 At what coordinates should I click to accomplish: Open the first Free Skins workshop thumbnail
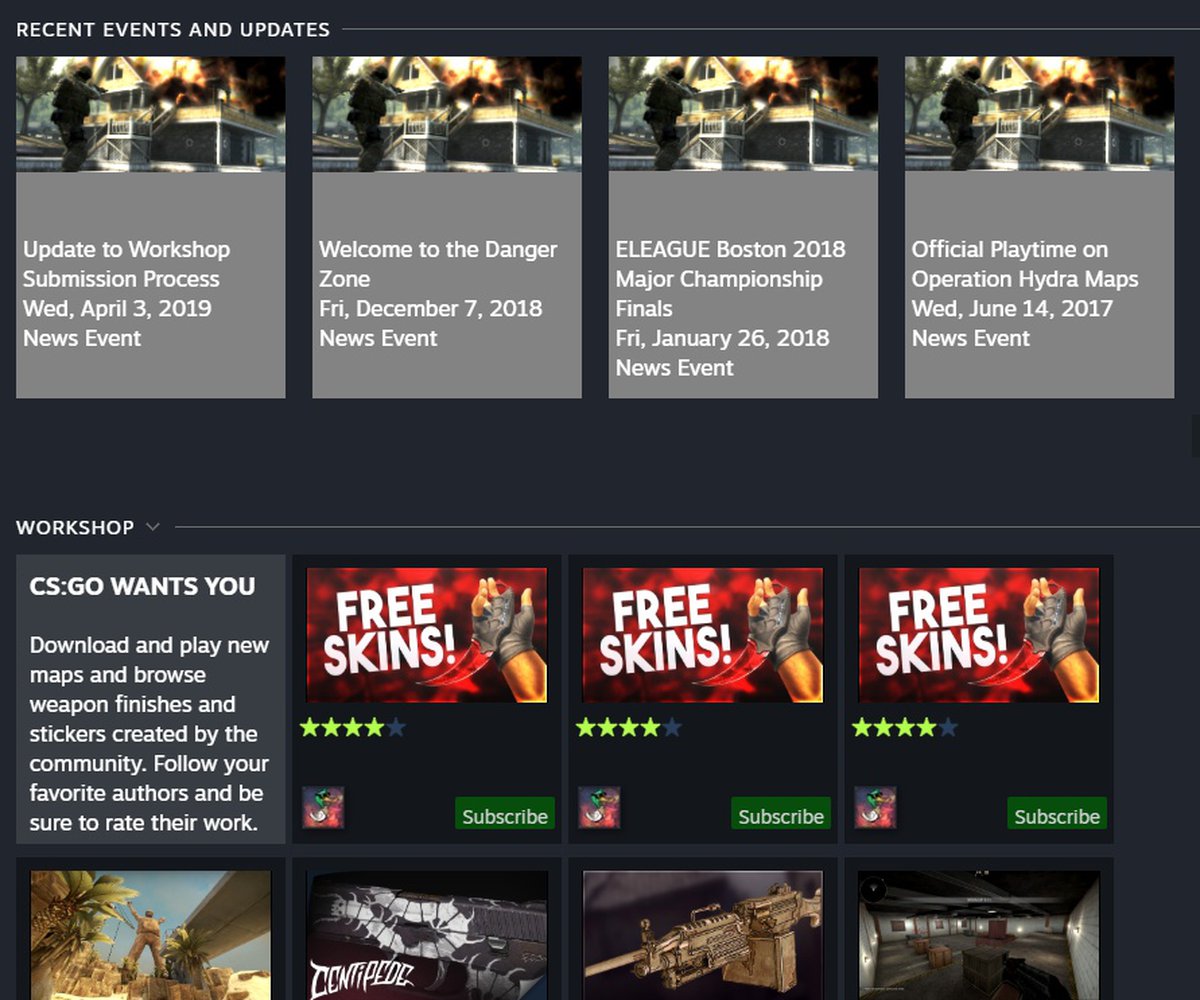tap(427, 635)
